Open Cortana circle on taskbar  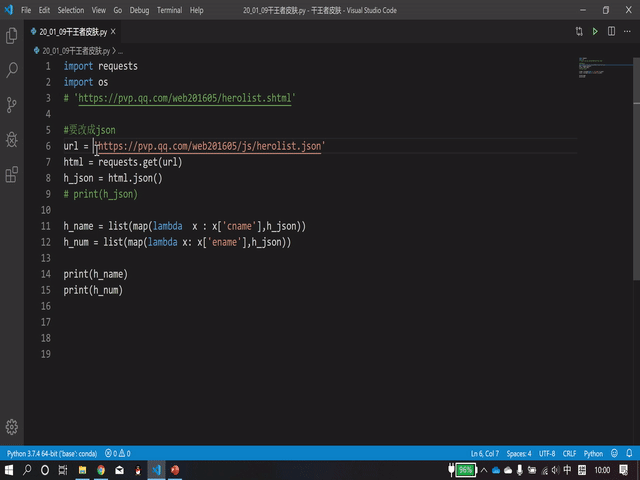(x=45, y=470)
